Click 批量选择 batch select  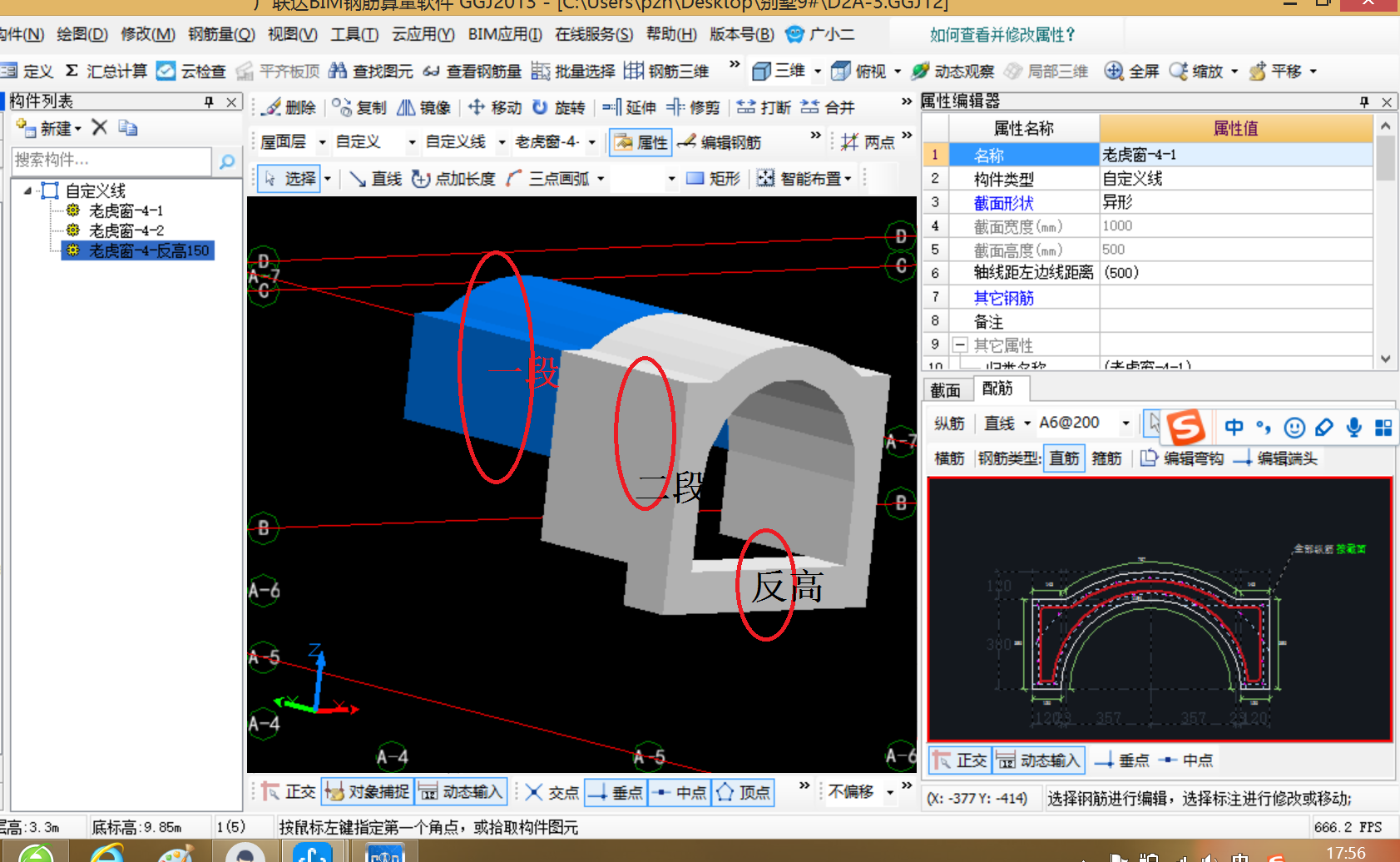click(573, 72)
